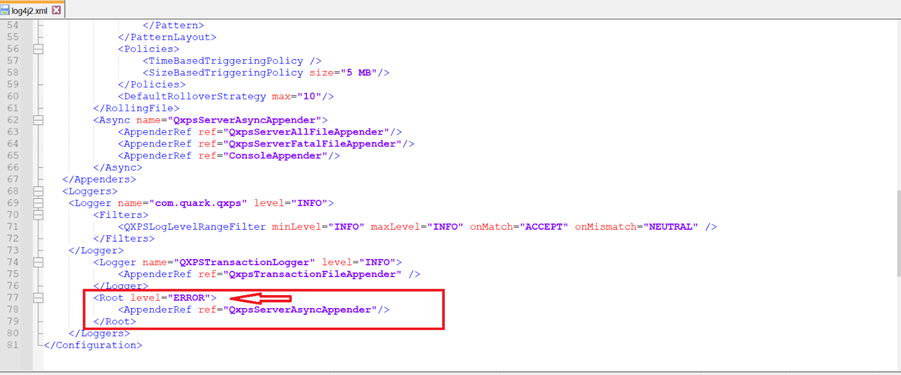Click the "QXPSTransactionLogger" name
The image size is (901, 375).
(244, 262)
